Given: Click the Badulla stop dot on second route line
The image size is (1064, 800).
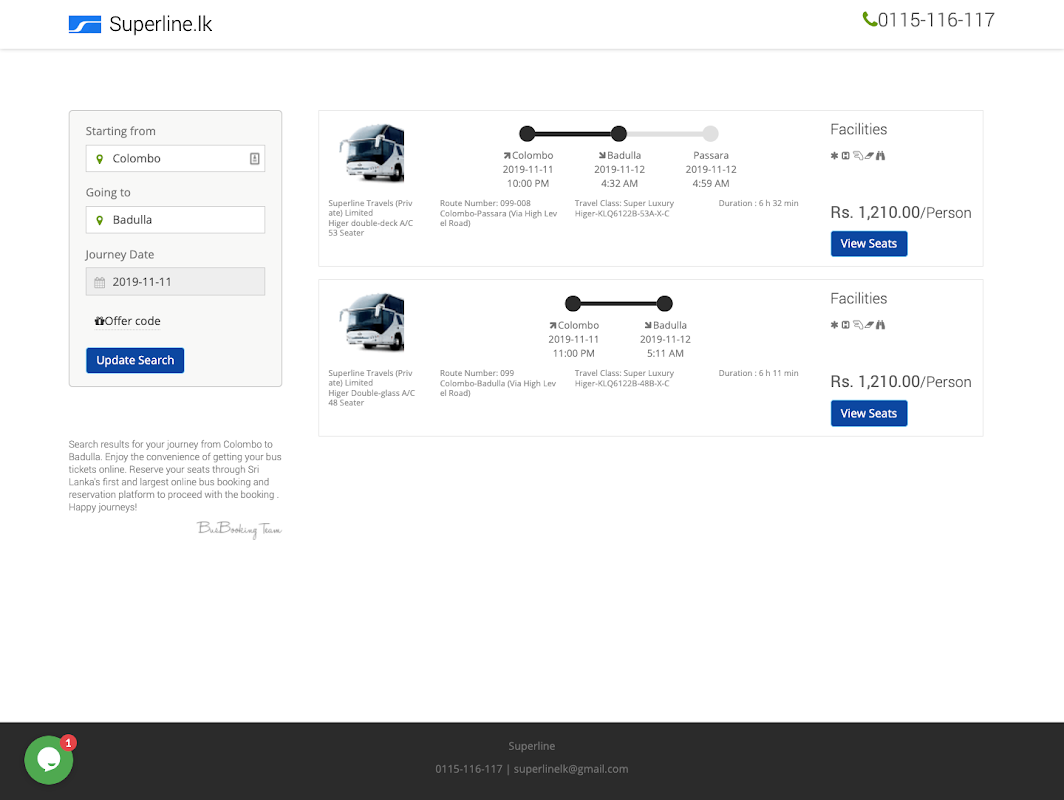Looking at the screenshot, I should point(665,303).
